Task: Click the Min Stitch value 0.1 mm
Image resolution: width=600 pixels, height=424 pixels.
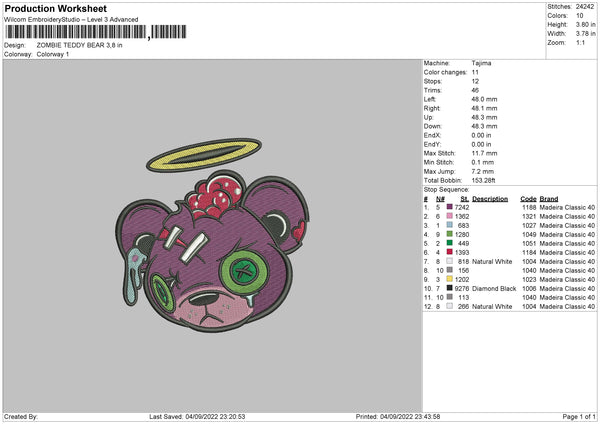Action: pyautogui.click(x=483, y=162)
